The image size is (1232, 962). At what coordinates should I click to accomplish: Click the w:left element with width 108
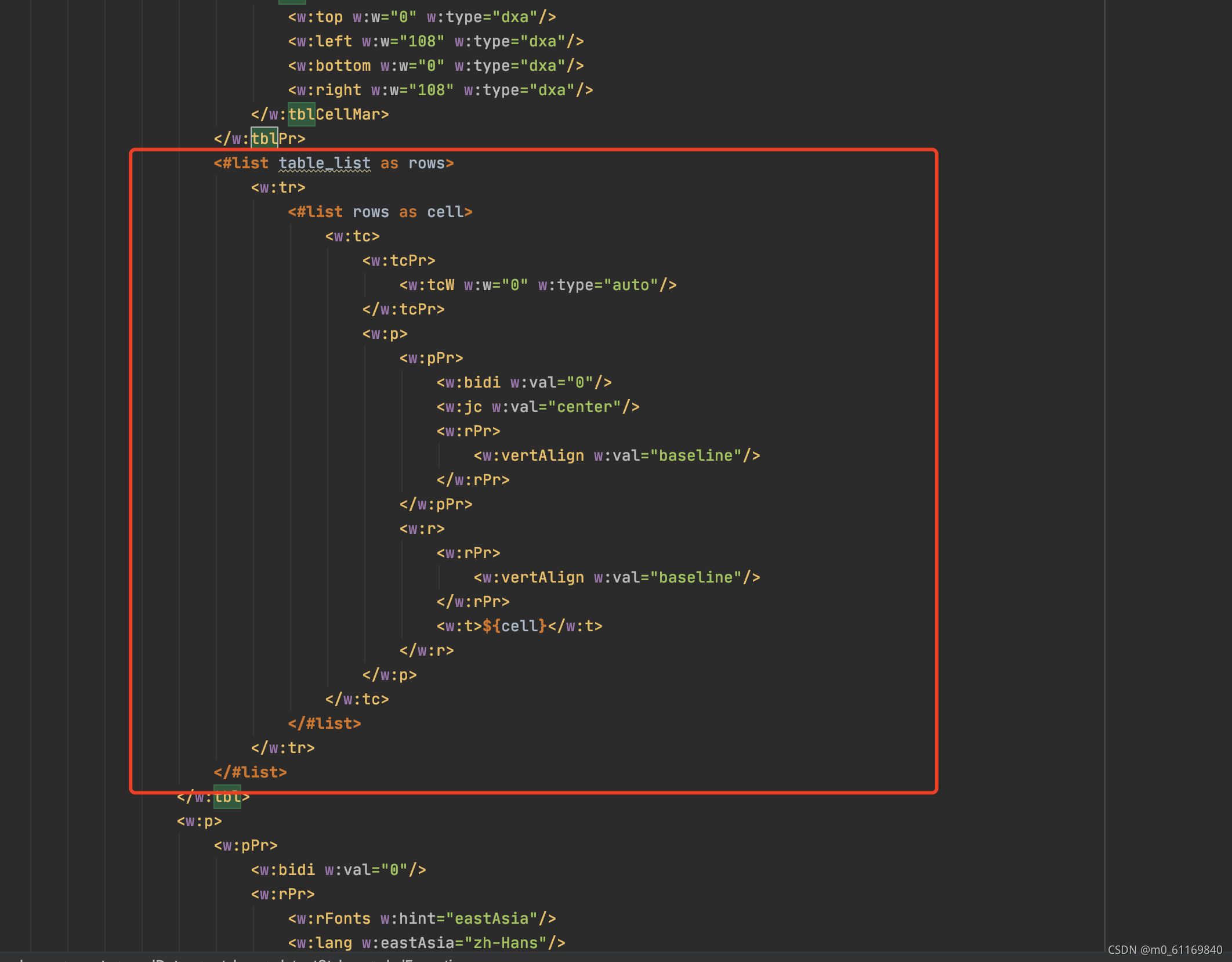pos(436,42)
